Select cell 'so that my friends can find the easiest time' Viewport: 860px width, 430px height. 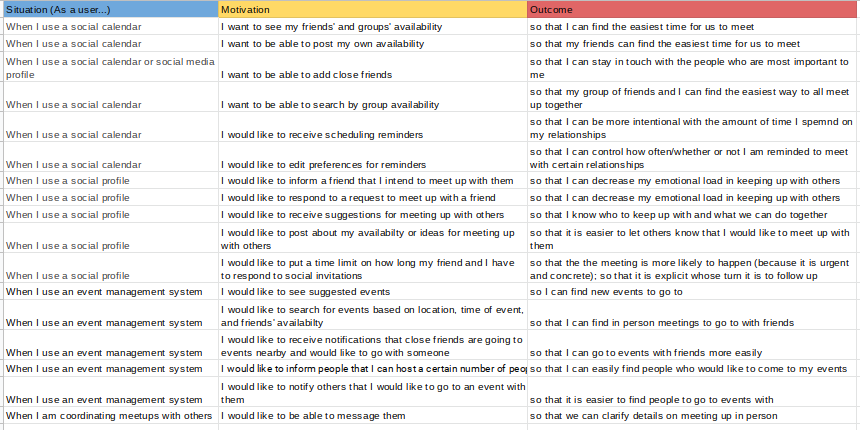point(693,43)
